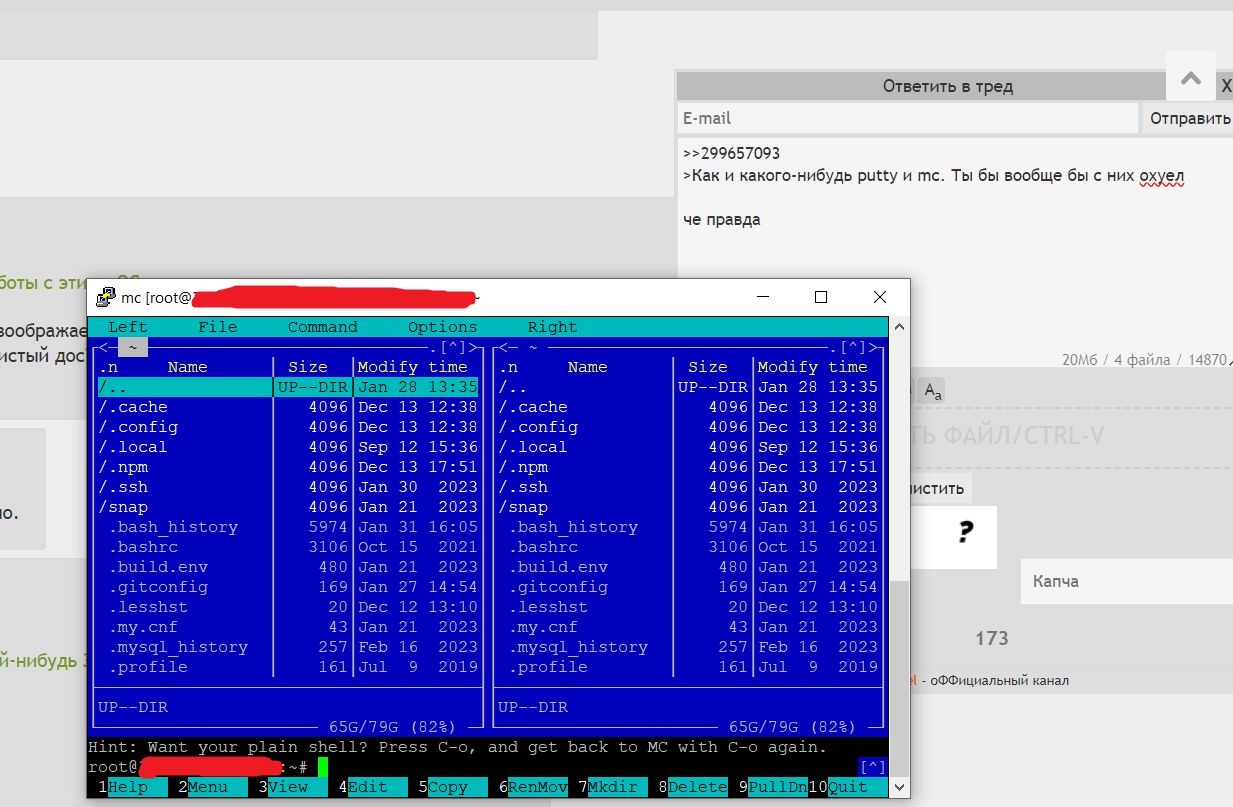1233x807 pixels.
Task: Click the PuTTY icon in title bar
Action: 105,297
